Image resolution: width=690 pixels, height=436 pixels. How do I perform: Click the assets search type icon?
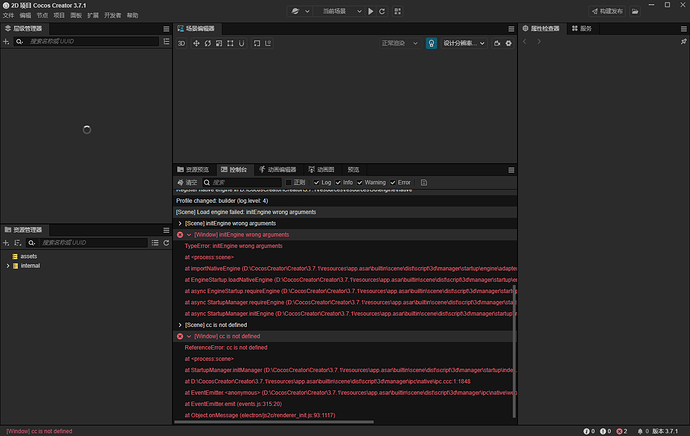(x=31, y=243)
